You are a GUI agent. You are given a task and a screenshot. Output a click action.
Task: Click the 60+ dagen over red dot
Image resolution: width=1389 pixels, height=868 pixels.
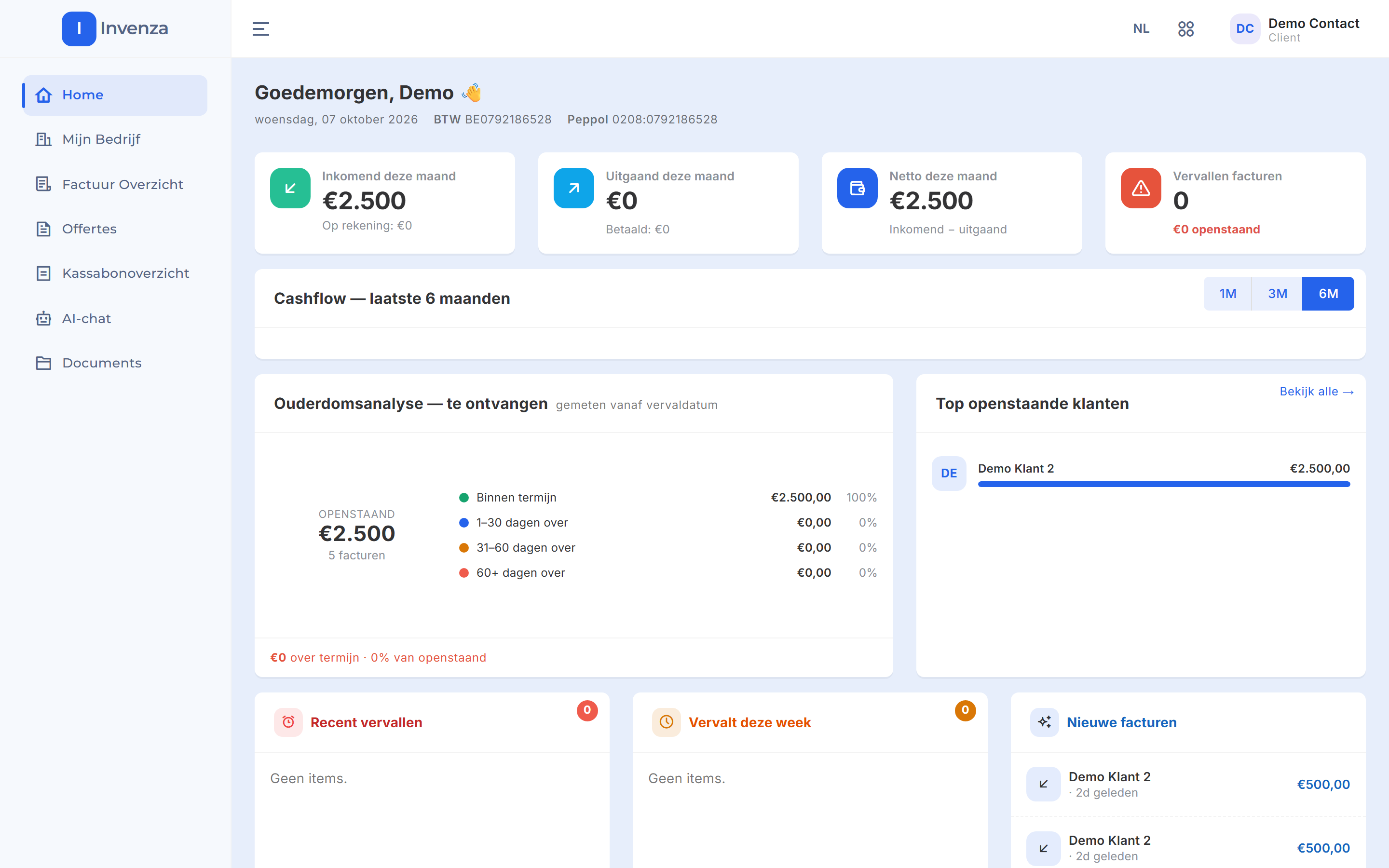[464, 573]
